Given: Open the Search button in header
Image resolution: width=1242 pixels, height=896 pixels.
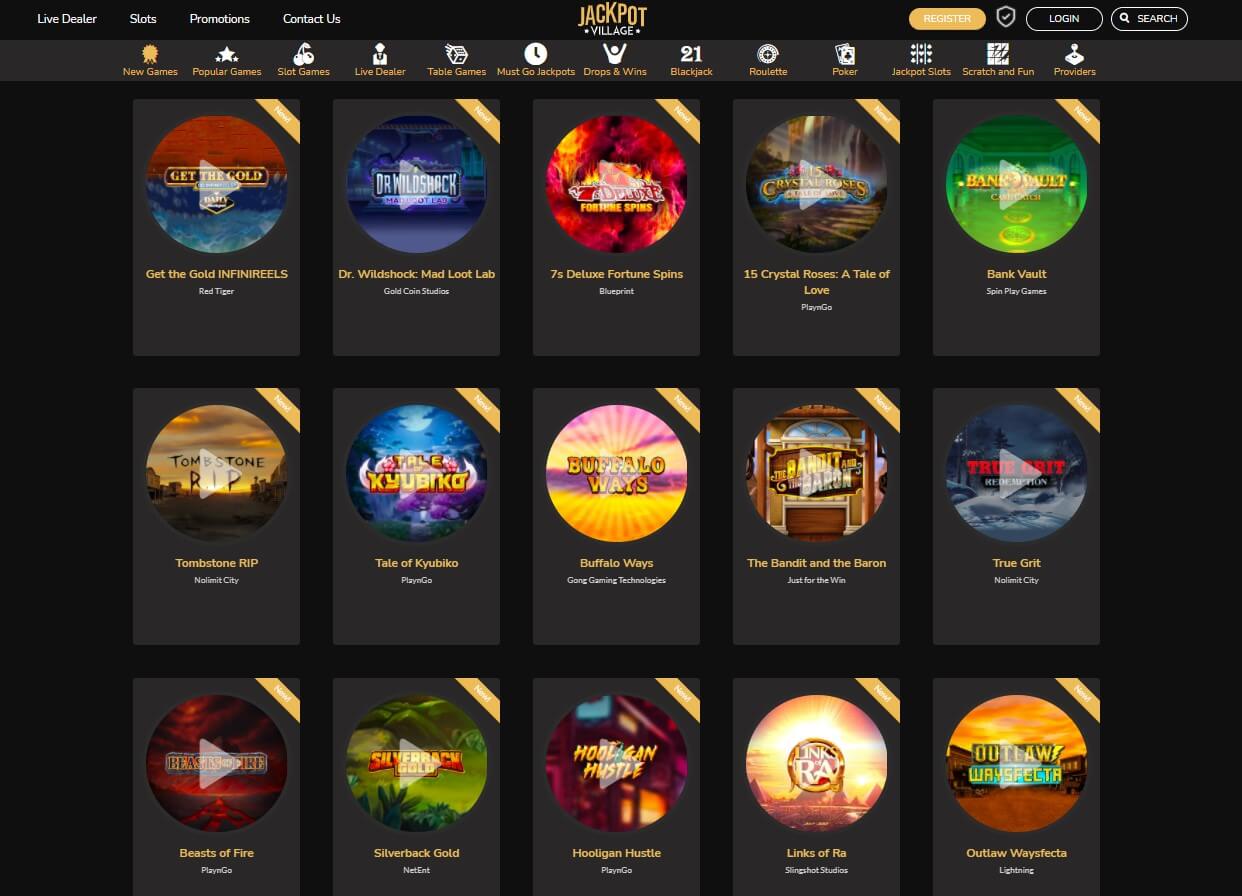Looking at the screenshot, I should (1149, 18).
